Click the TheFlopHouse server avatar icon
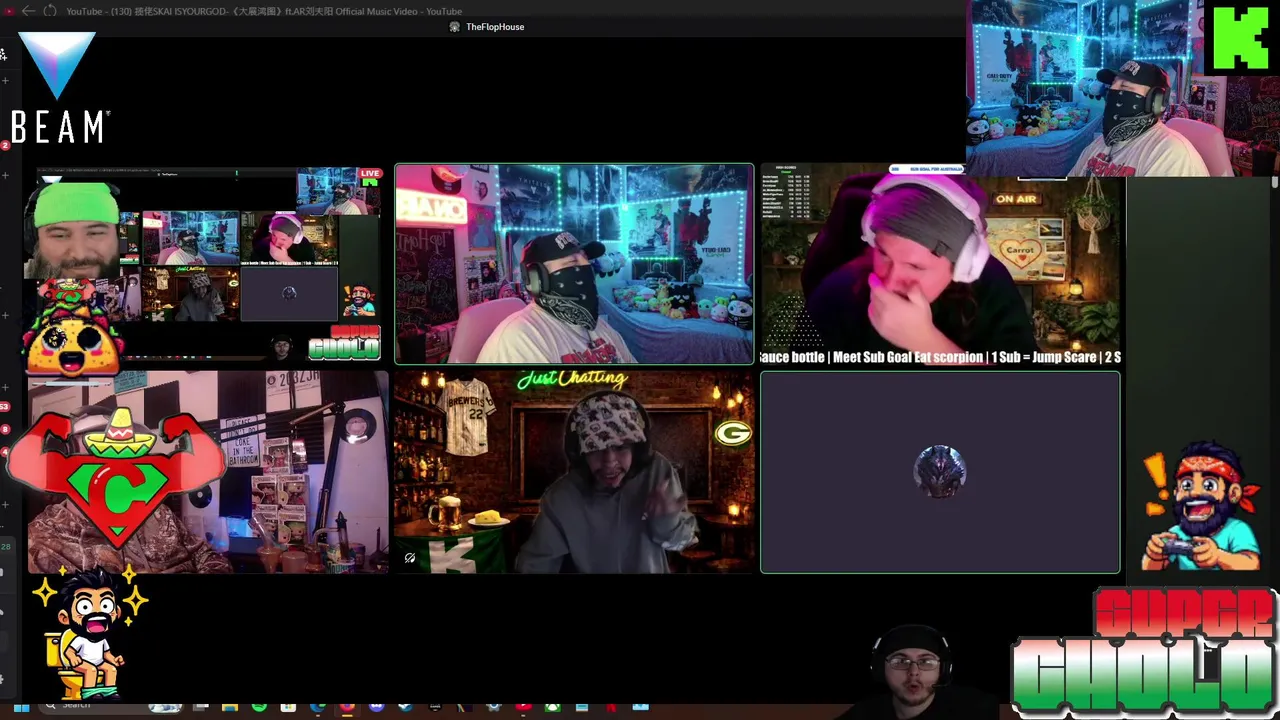Image resolution: width=1280 pixels, height=720 pixels. 455,27
